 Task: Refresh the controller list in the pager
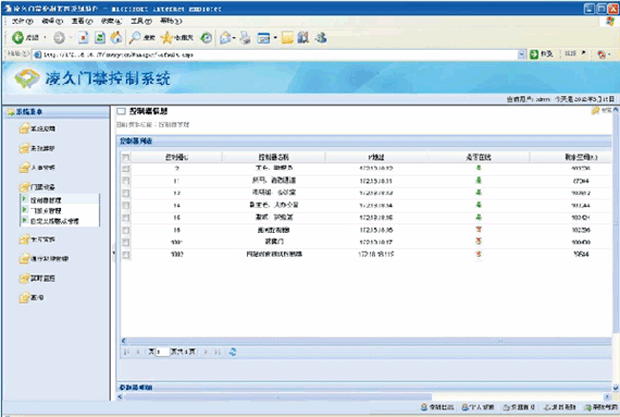pos(232,351)
